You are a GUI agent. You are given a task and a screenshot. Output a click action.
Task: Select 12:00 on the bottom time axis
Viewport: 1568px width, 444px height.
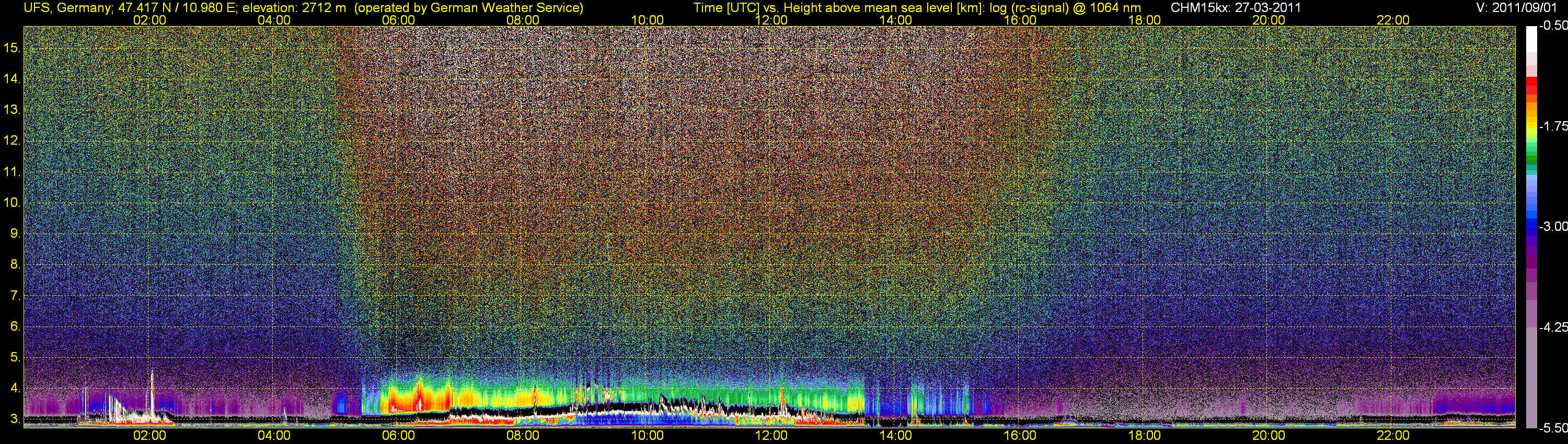tap(771, 436)
